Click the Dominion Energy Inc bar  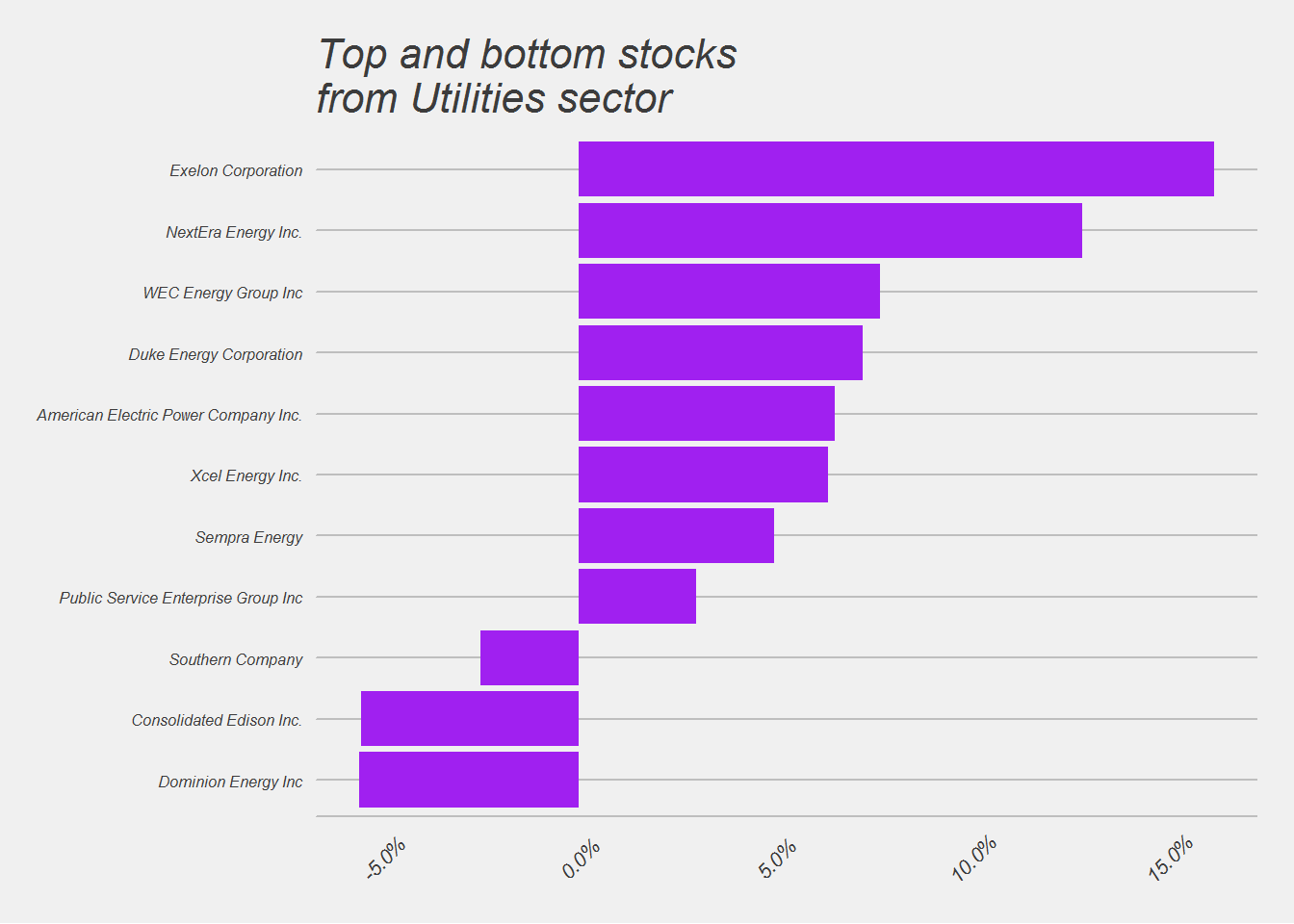click(x=469, y=780)
